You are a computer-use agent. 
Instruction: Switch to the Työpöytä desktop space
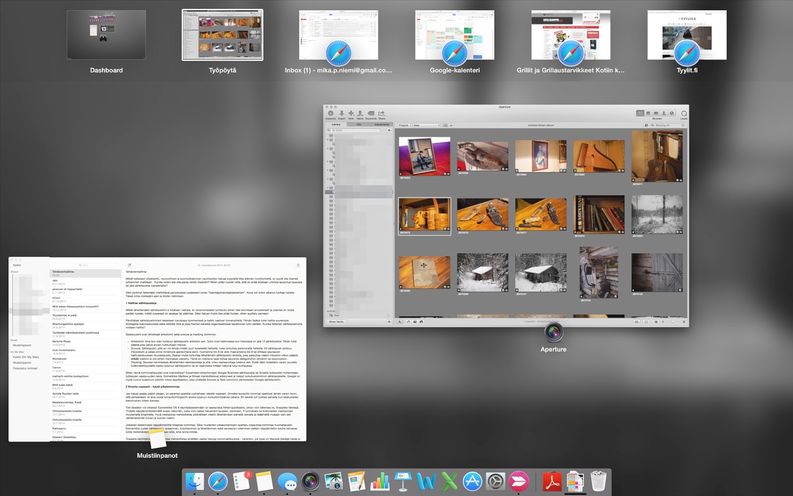click(223, 34)
